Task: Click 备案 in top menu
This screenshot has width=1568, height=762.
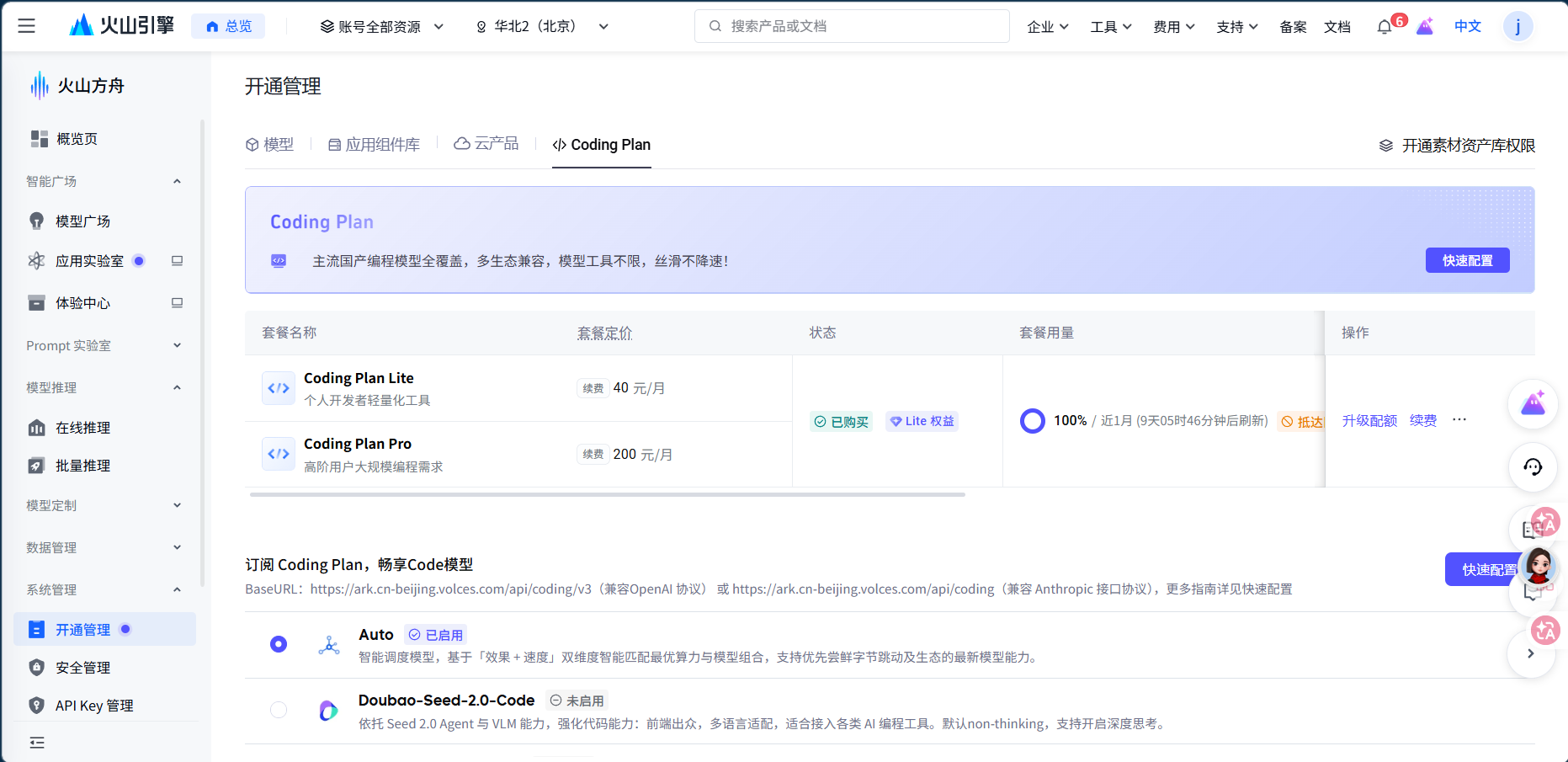Action: click(1293, 27)
